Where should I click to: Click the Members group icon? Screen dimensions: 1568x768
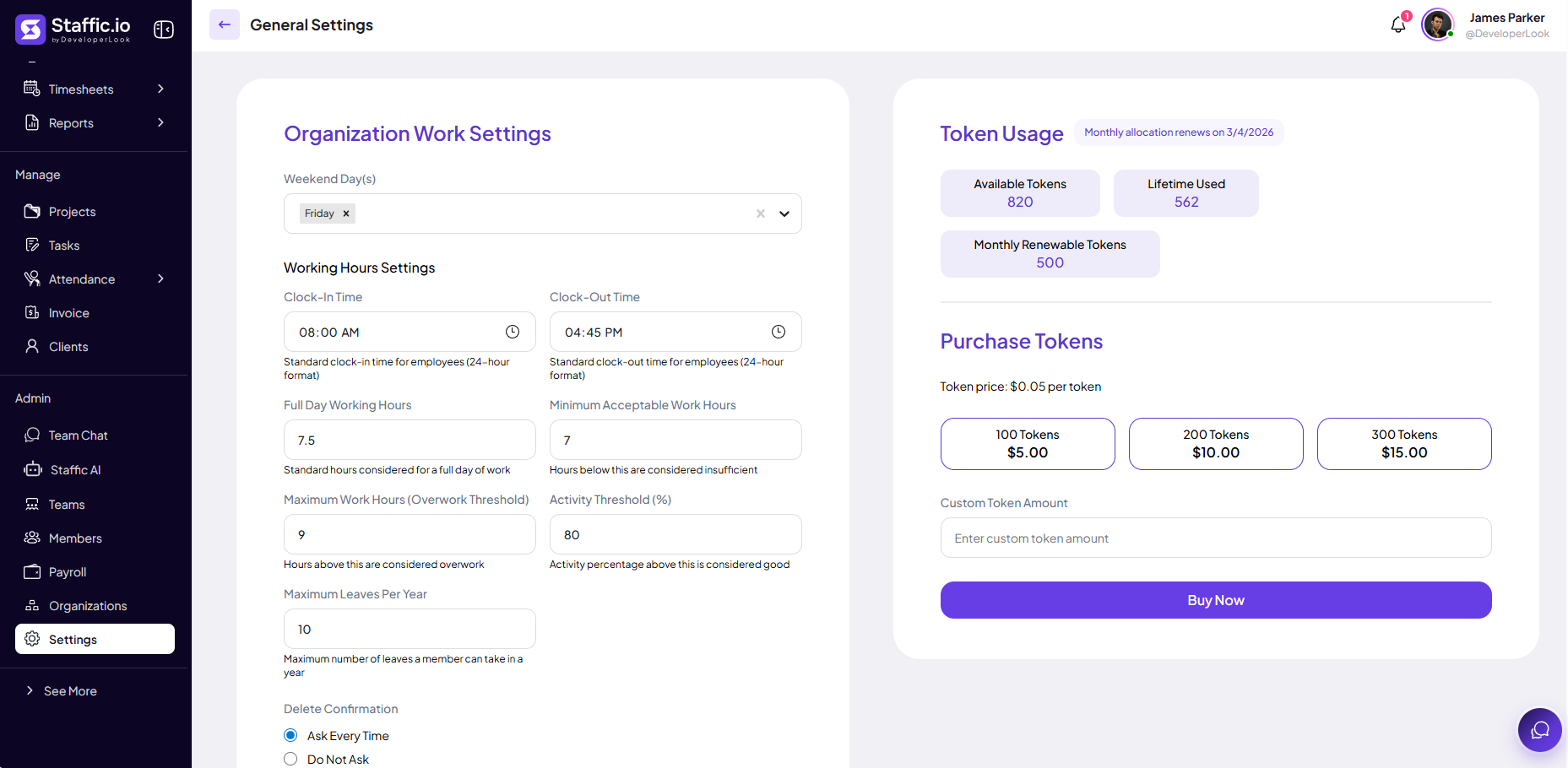coord(32,538)
